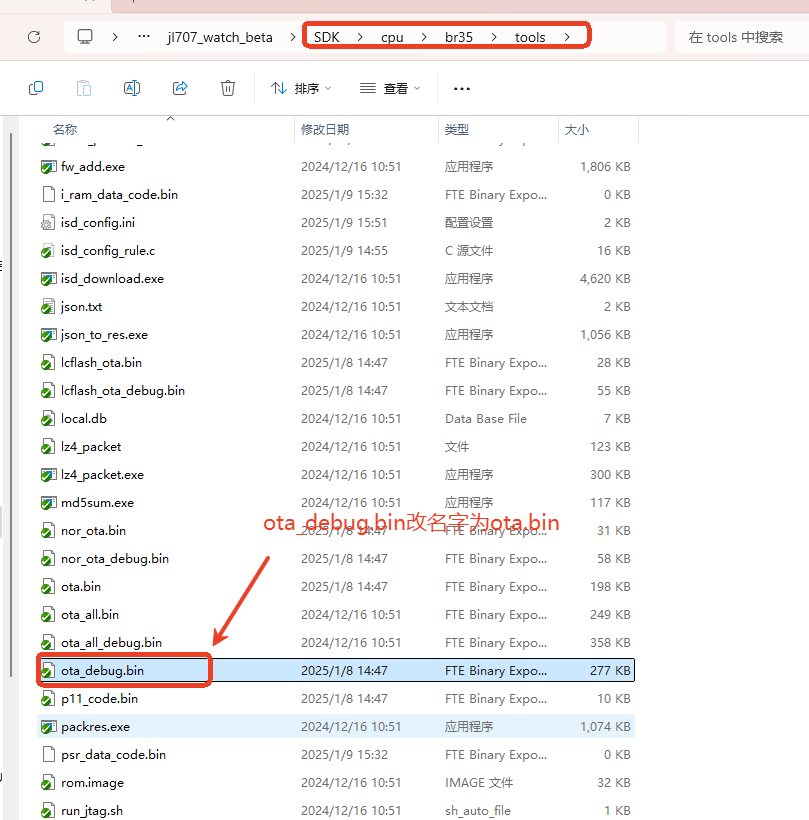
Task: Select the psr_data_code.bin file name
Action: click(x=113, y=755)
